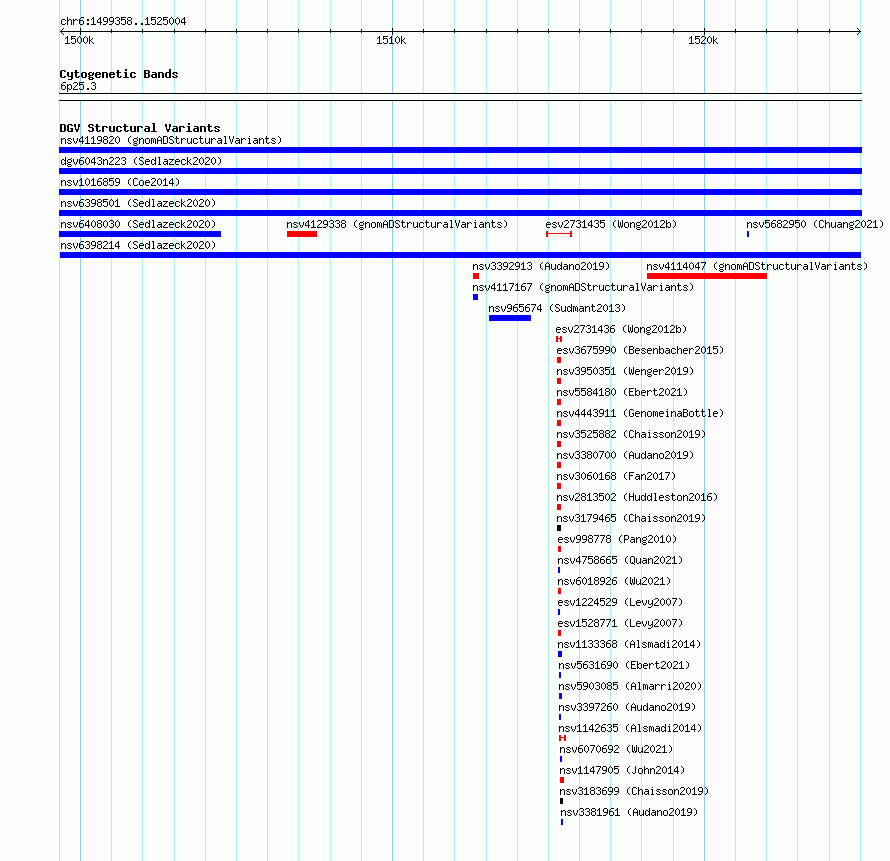Click the Cytogenetic Bands track title
Viewport: 890px width, 861px height.
point(119,74)
